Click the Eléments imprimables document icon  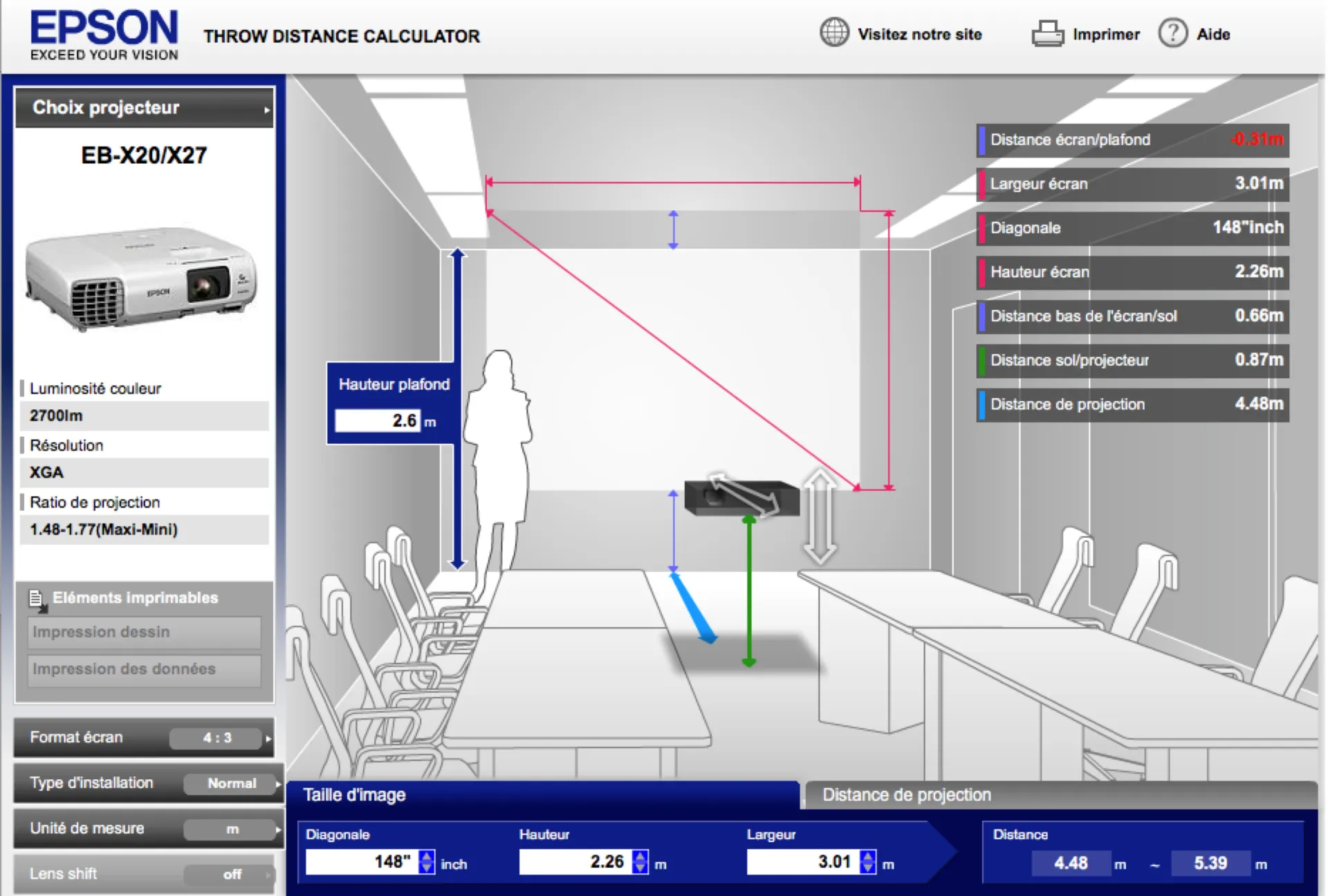coord(37,599)
